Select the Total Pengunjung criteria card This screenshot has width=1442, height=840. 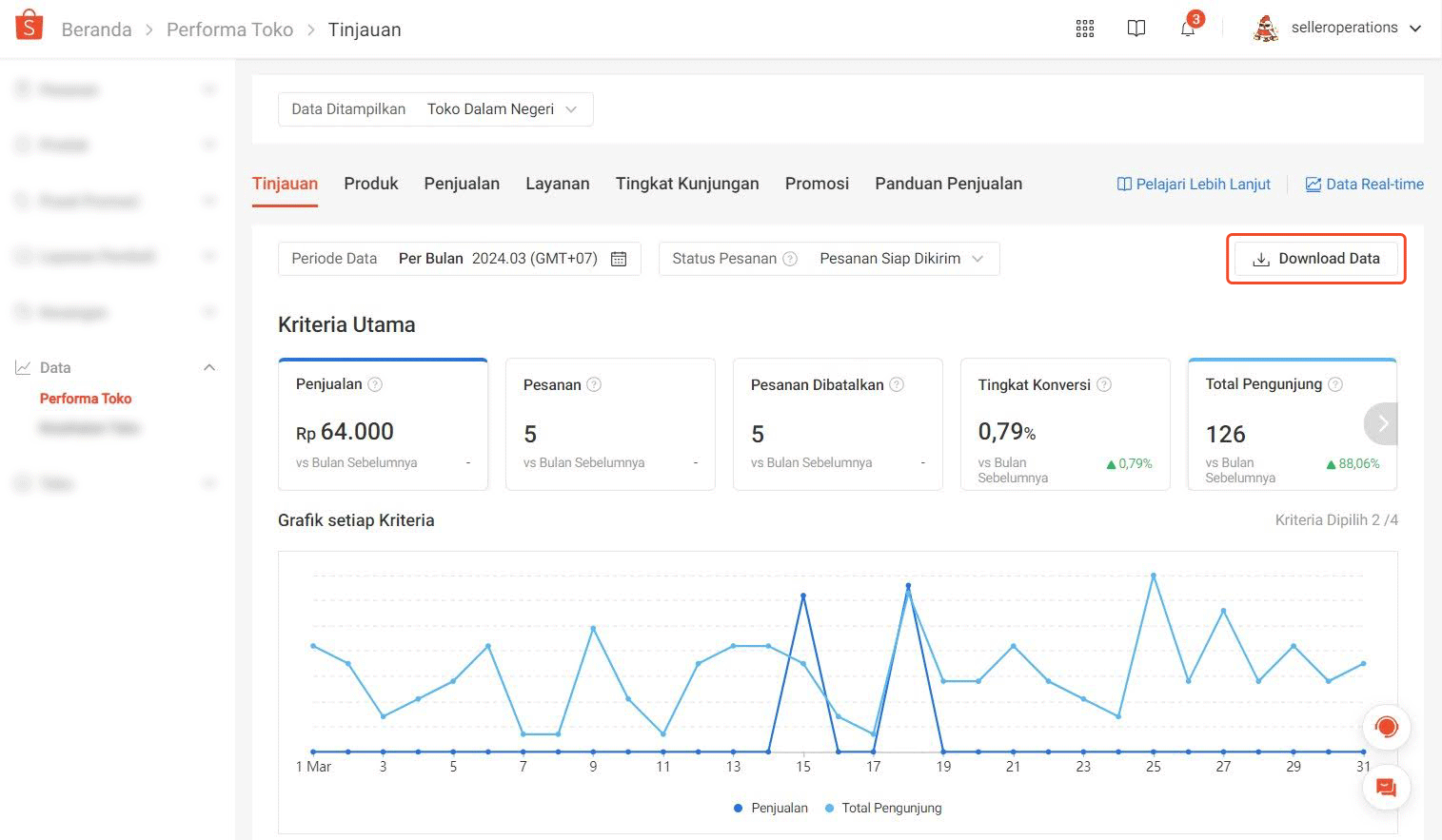[x=1293, y=424]
